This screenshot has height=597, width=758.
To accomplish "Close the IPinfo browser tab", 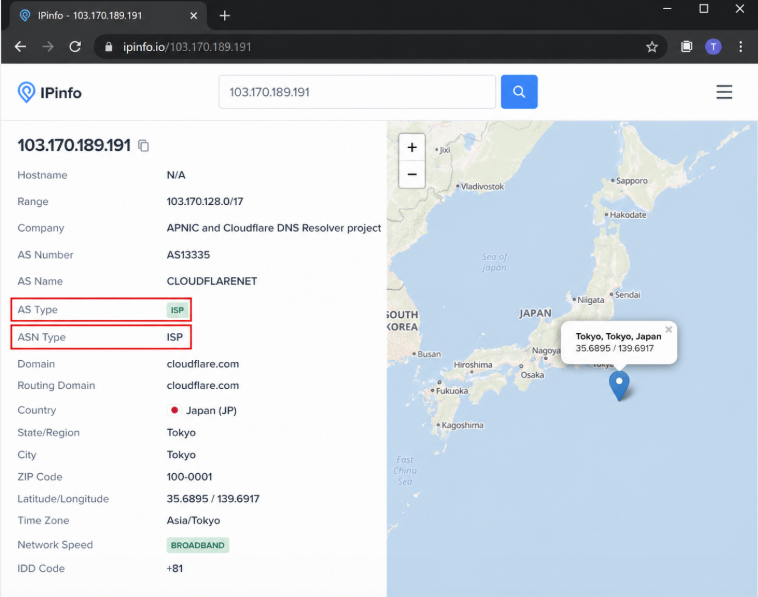I will point(193,15).
